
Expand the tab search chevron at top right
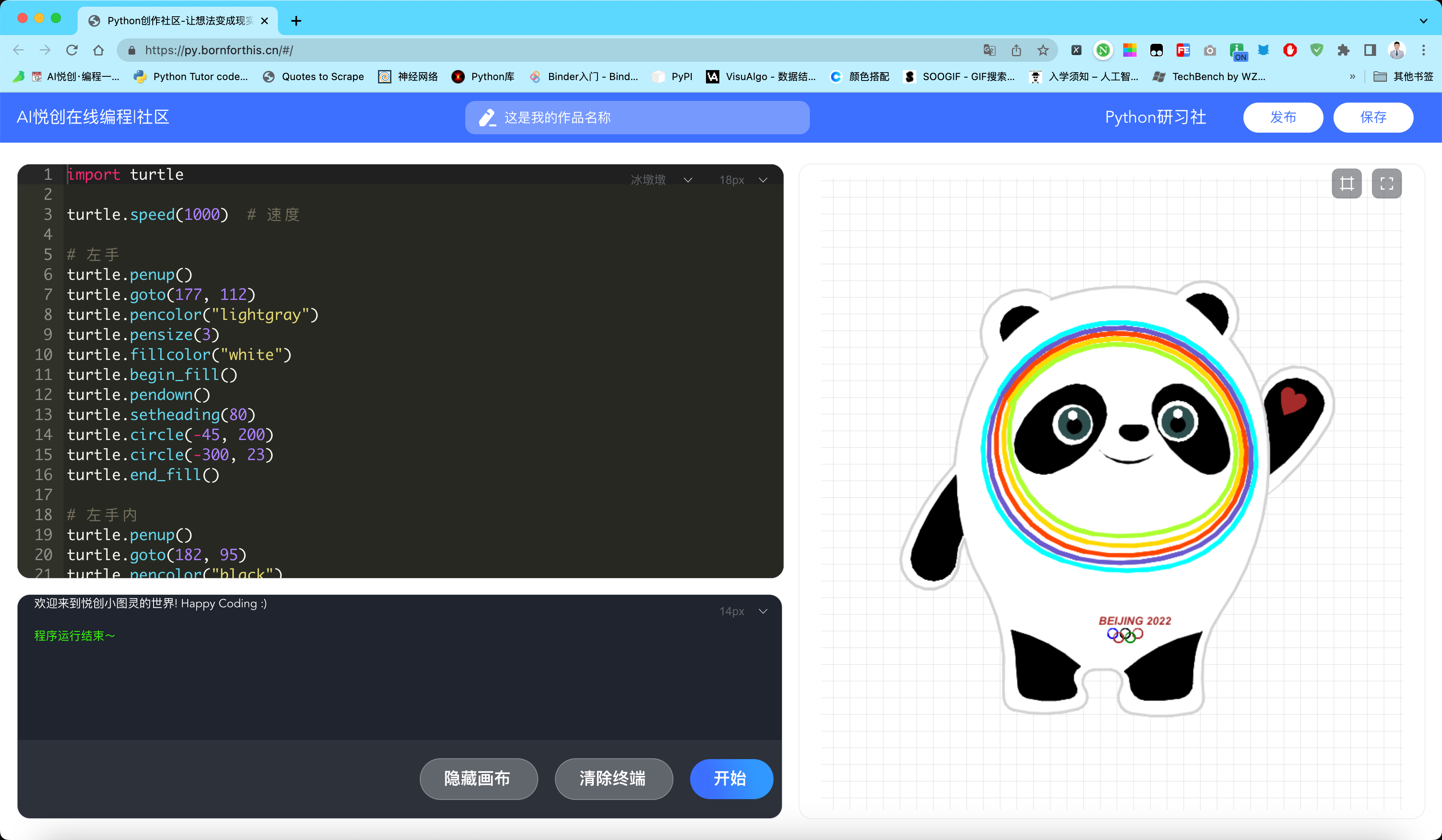[1423, 21]
